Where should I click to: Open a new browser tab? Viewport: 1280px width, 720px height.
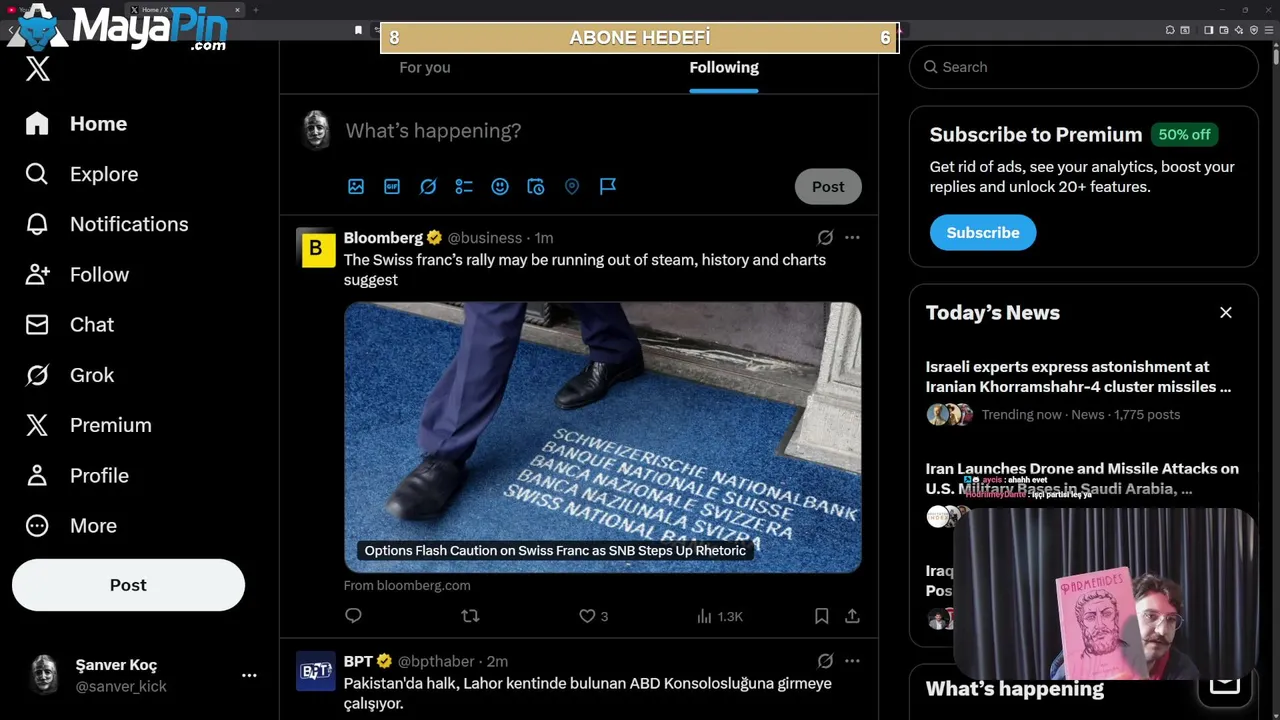(255, 10)
